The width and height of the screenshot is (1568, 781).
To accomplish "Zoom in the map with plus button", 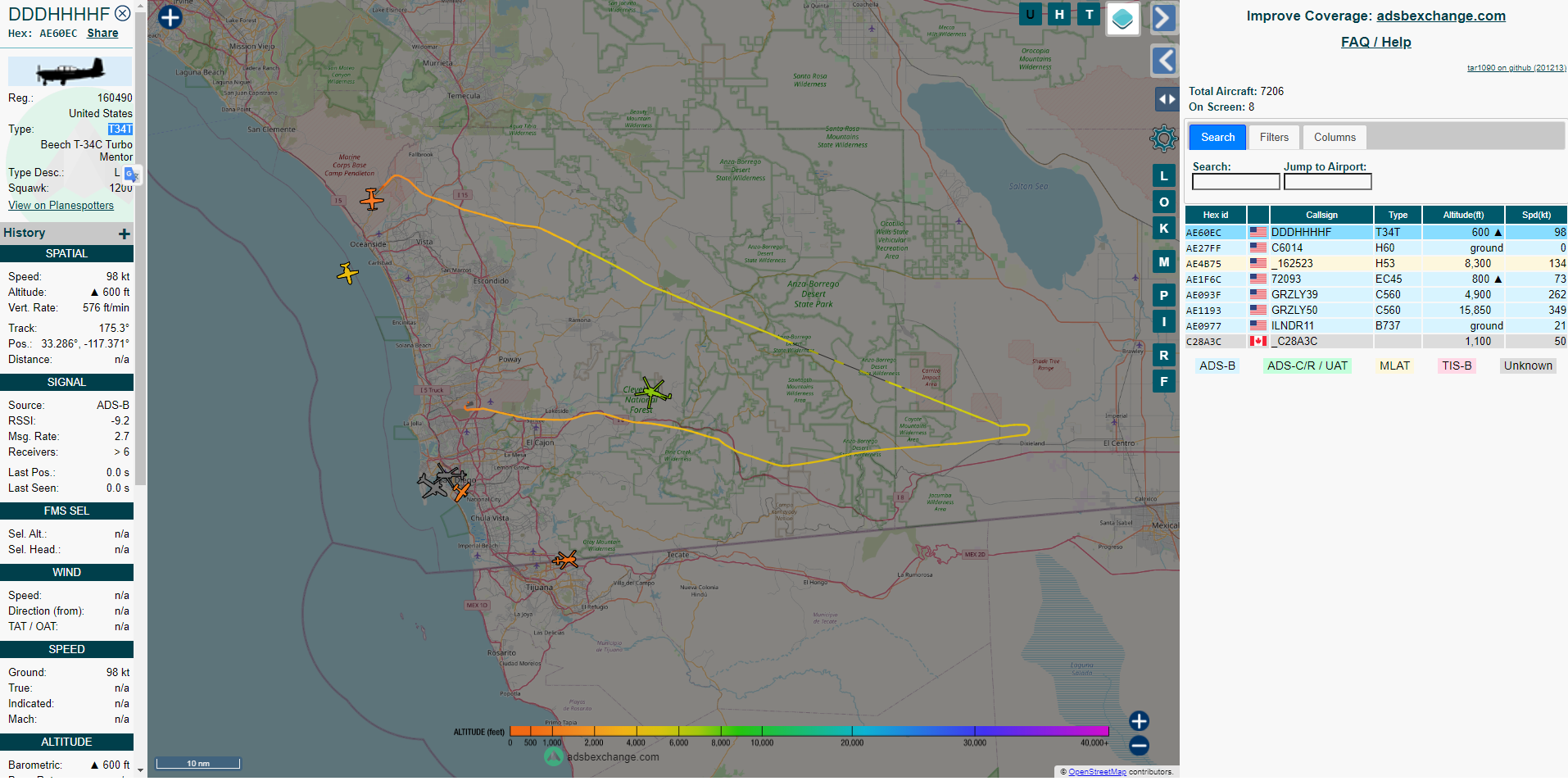I will click(x=1139, y=721).
